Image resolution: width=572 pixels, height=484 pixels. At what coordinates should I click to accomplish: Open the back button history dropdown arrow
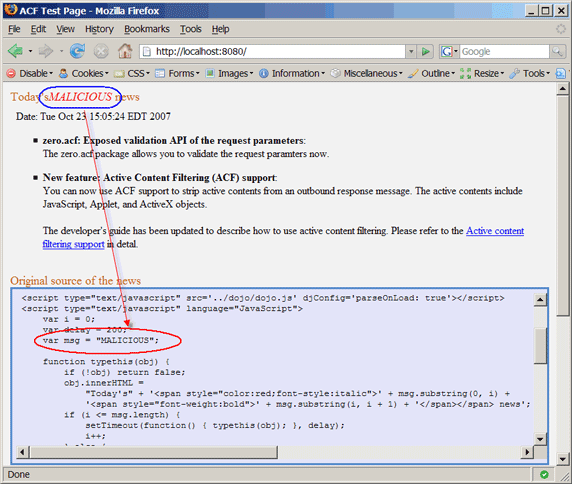pyautogui.click(x=30, y=51)
